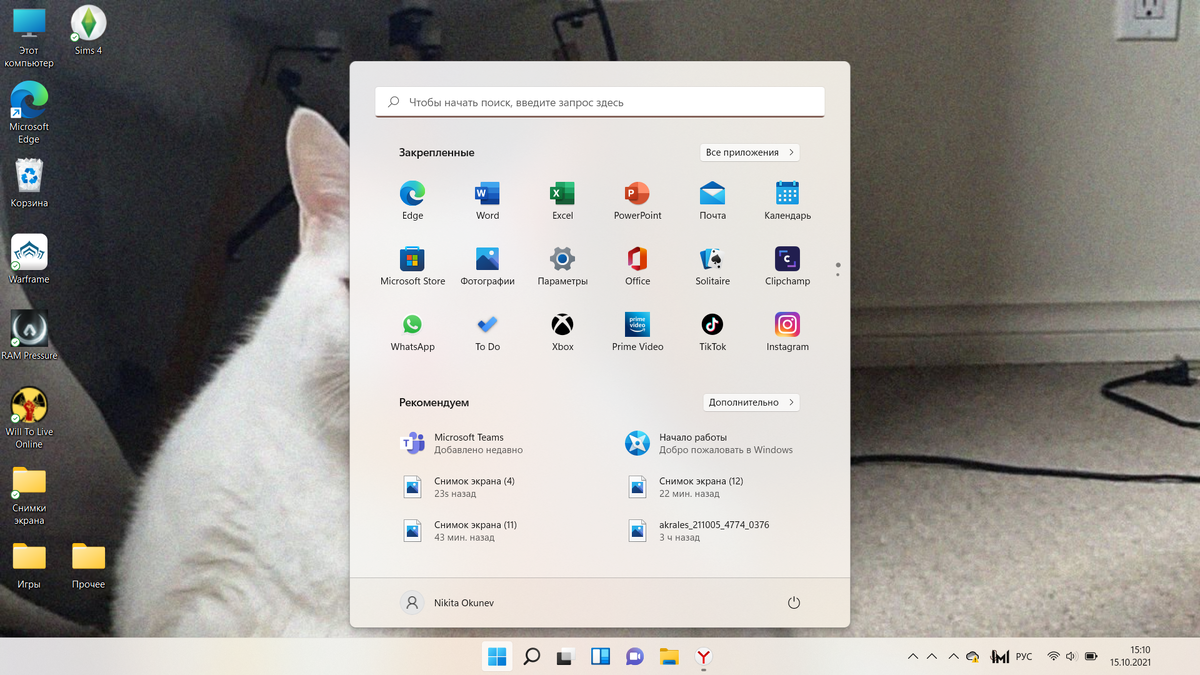
Task: Launch WhatsApp from pinned apps
Action: (x=412, y=332)
